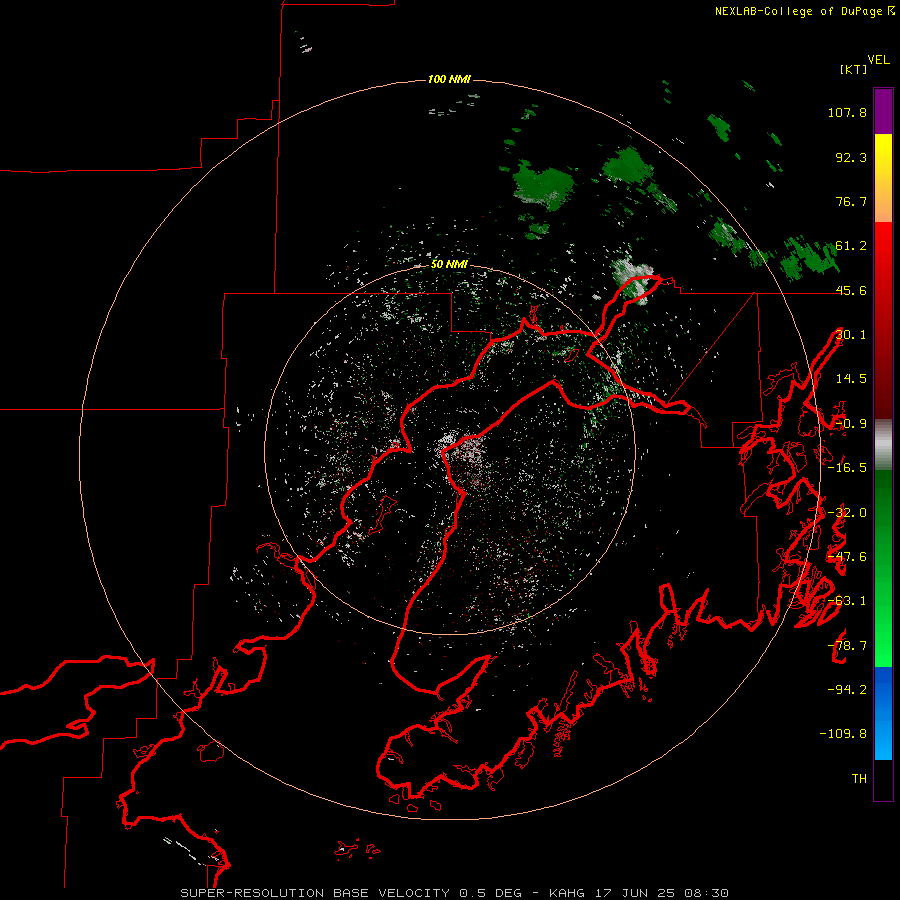
Task: Click the -0.9 value on velocity scale
Action: [x=851, y=424]
